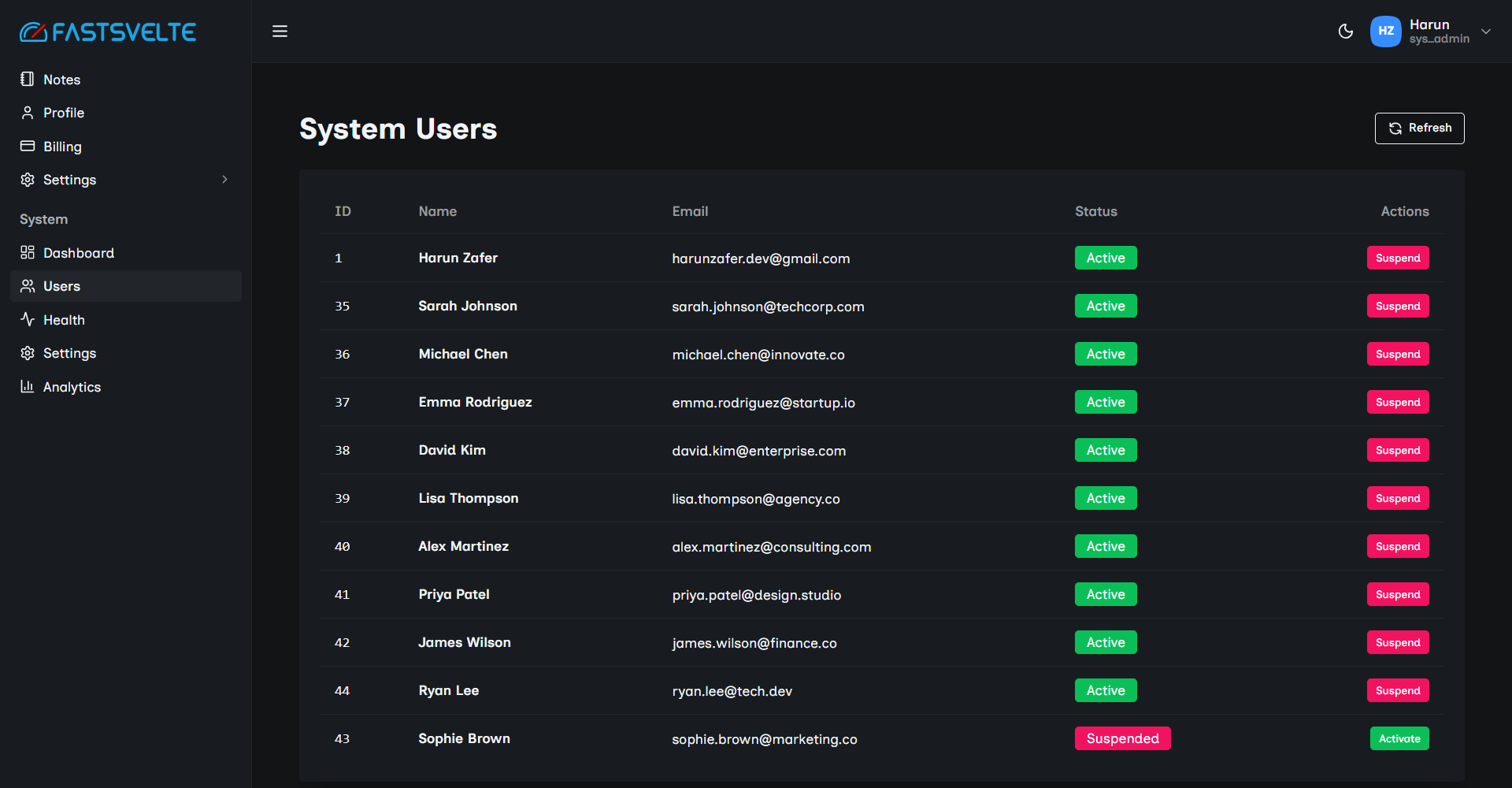
Task: Open the System Dashboard
Action: tap(78, 253)
